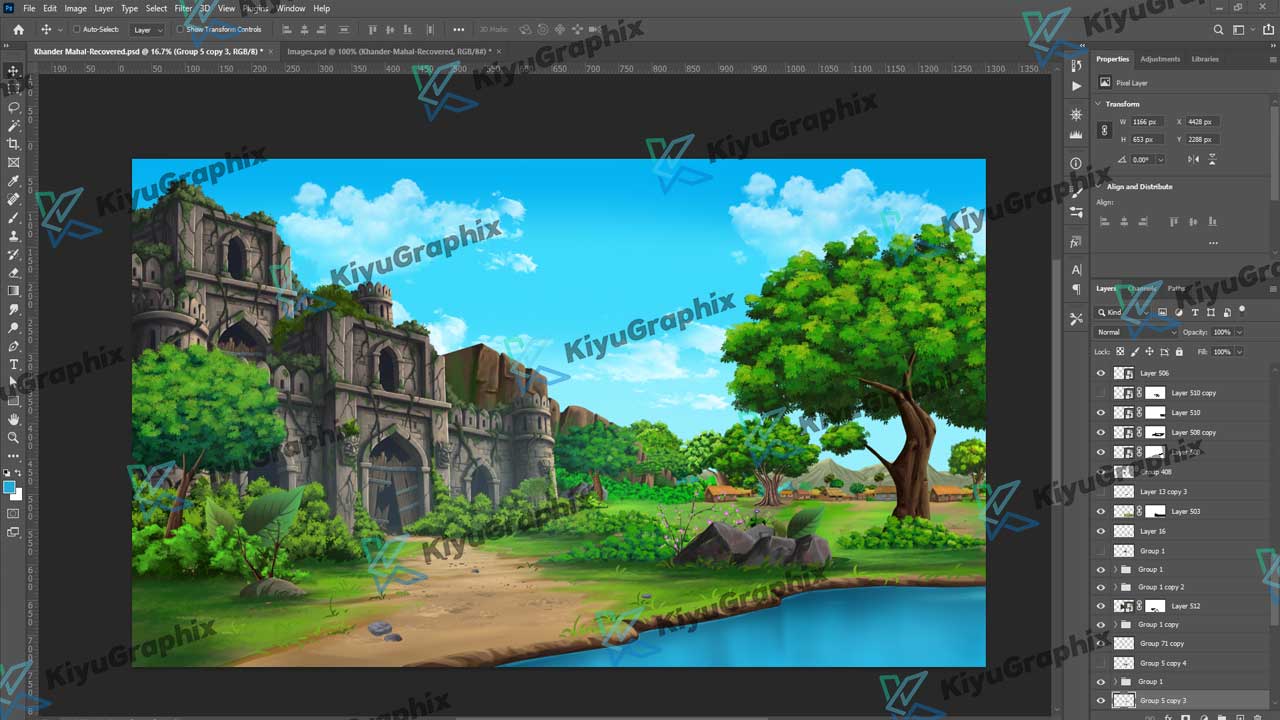The image size is (1280, 720).
Task: Click the foreground blue color swatch
Action: (10, 487)
